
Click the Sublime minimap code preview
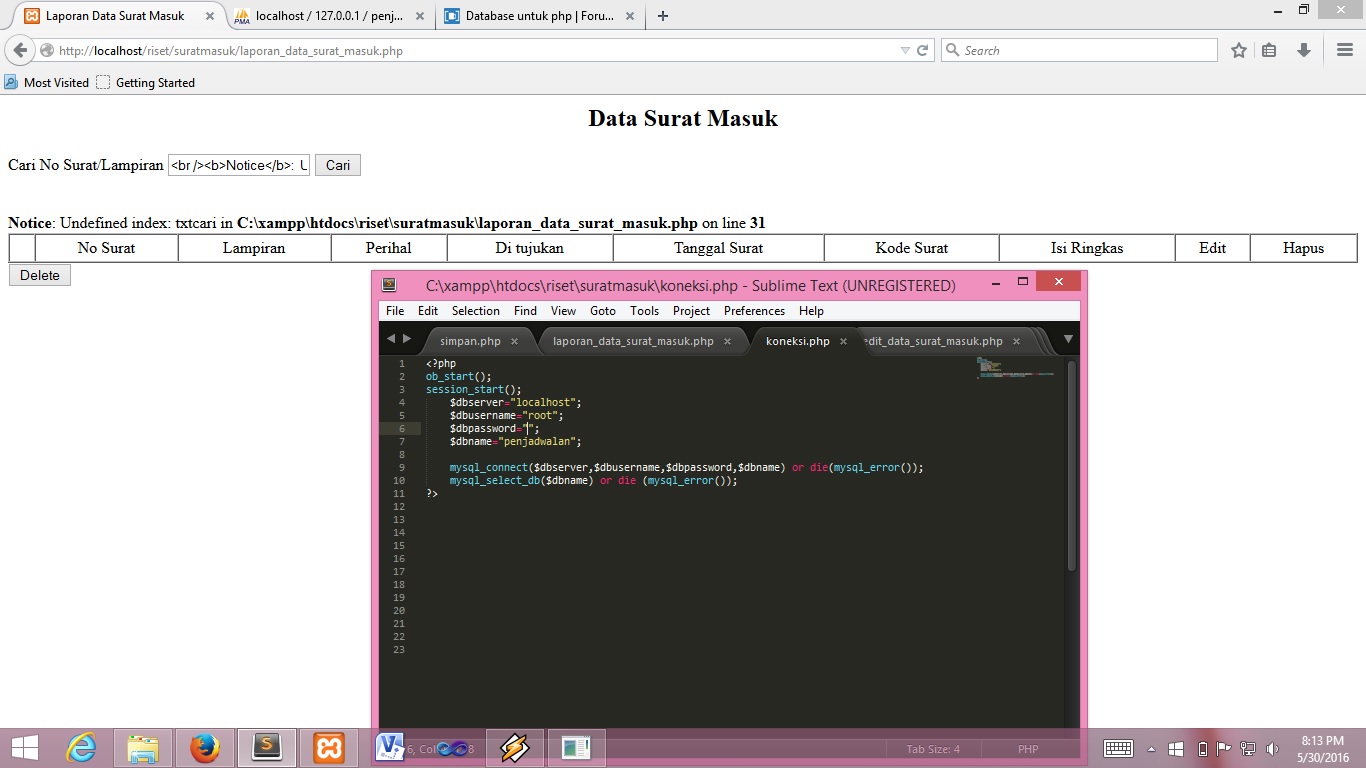[x=1015, y=368]
